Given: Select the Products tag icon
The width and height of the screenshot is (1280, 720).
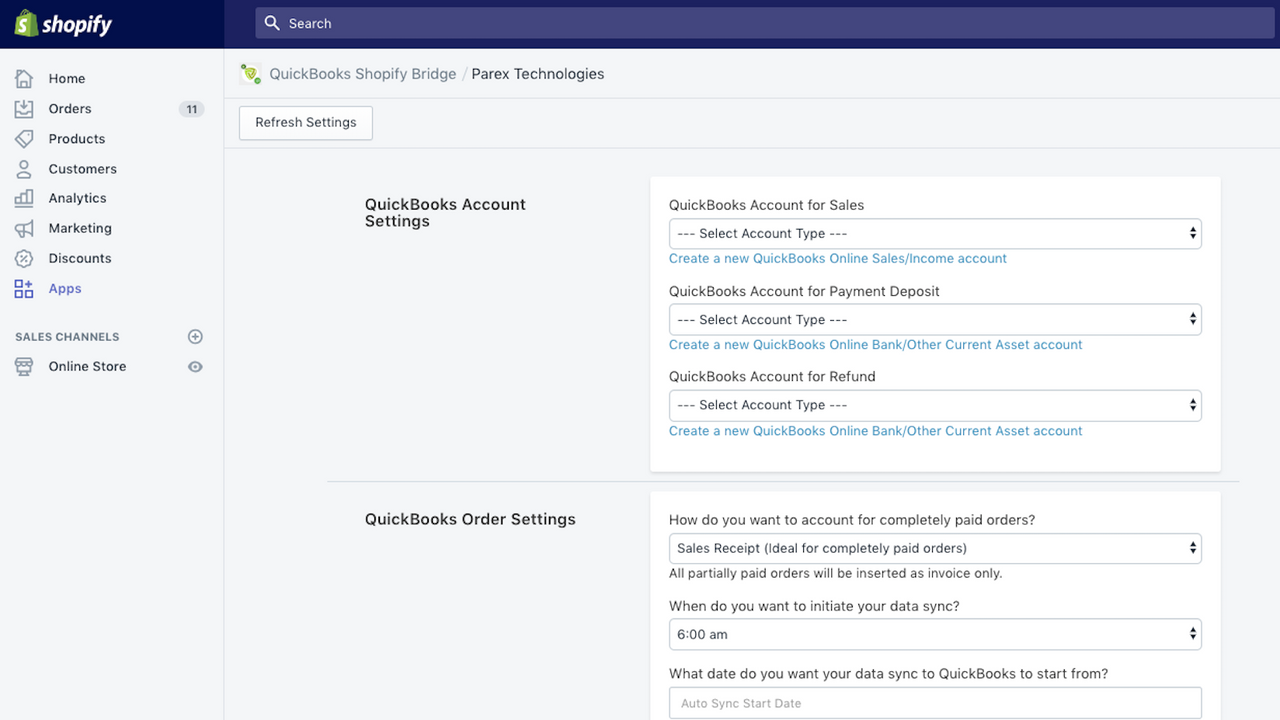Looking at the screenshot, I should (x=24, y=139).
